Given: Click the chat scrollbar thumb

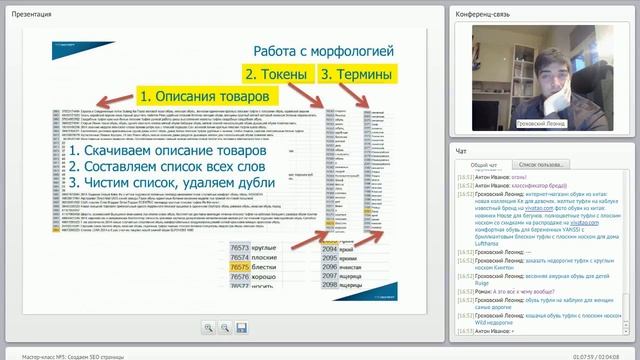Looking at the screenshot, I should (627, 307).
